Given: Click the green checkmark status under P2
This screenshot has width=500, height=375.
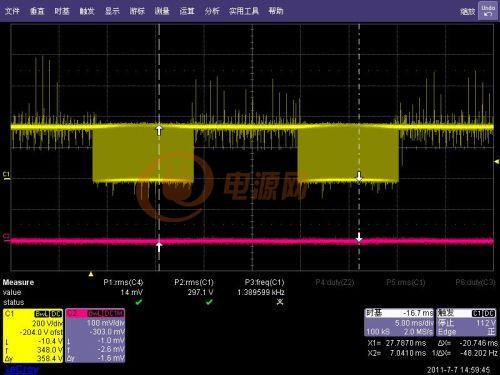Looking at the screenshot, I should tap(209, 302).
